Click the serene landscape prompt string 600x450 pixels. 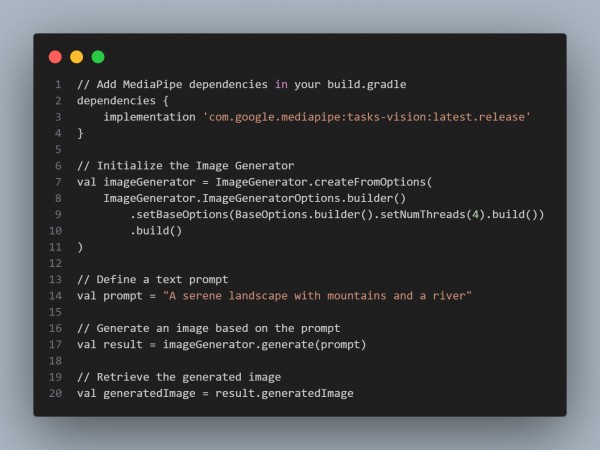pyautogui.click(x=317, y=296)
